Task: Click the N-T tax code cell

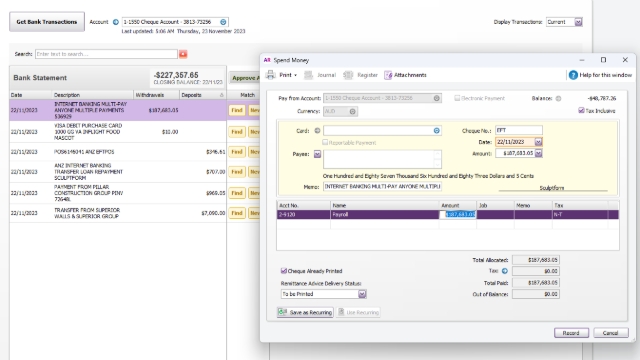Action: (x=580, y=214)
